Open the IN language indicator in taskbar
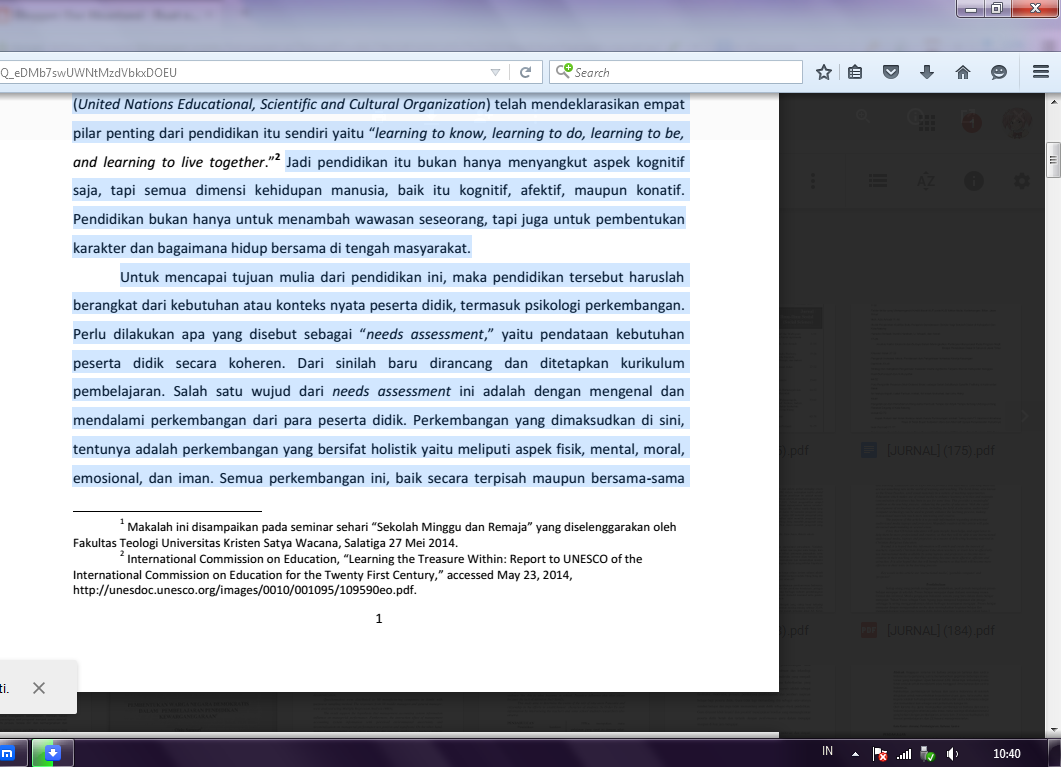This screenshot has width=1061, height=767. 827,751
